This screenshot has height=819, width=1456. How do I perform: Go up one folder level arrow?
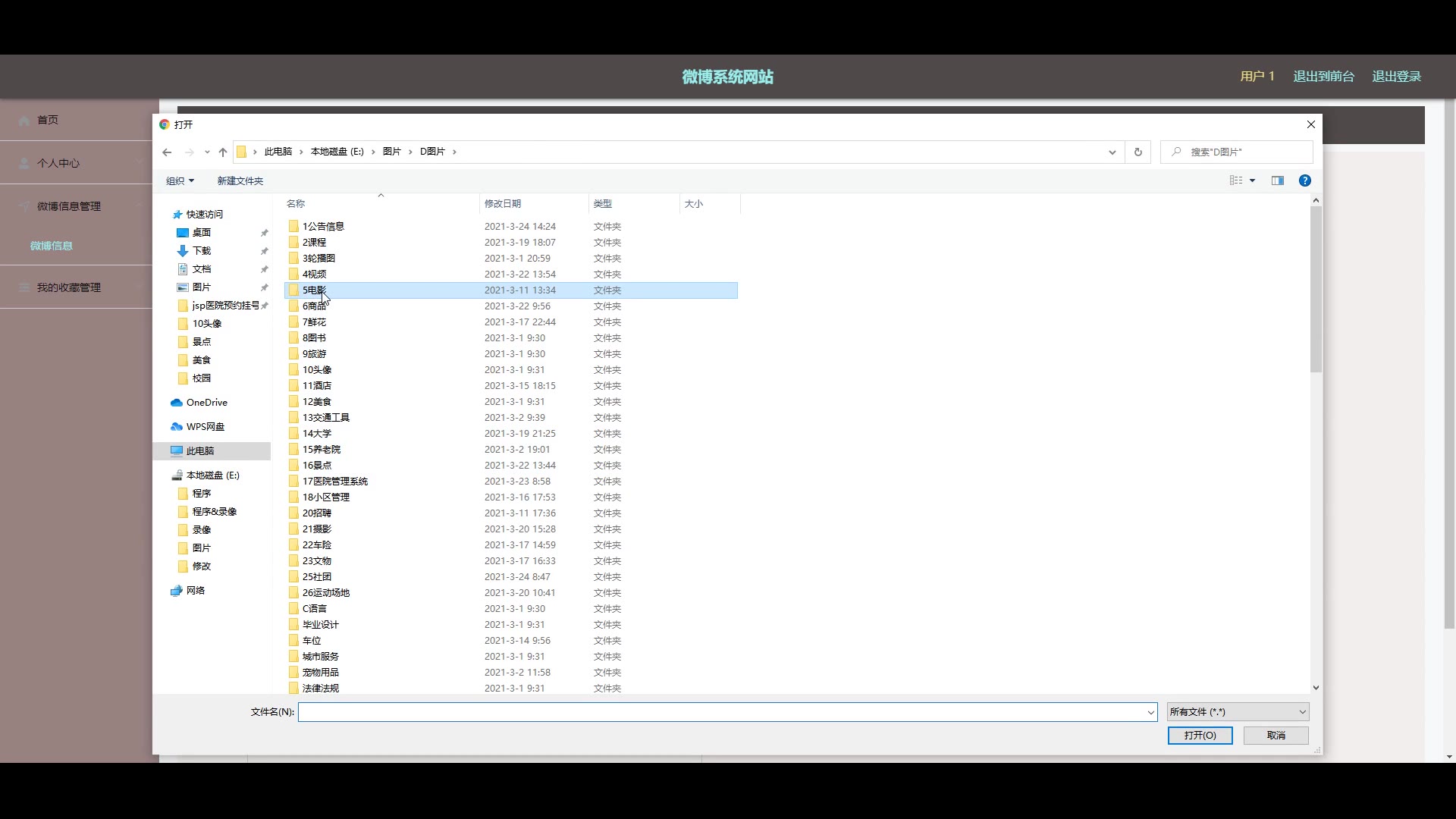coord(223,152)
